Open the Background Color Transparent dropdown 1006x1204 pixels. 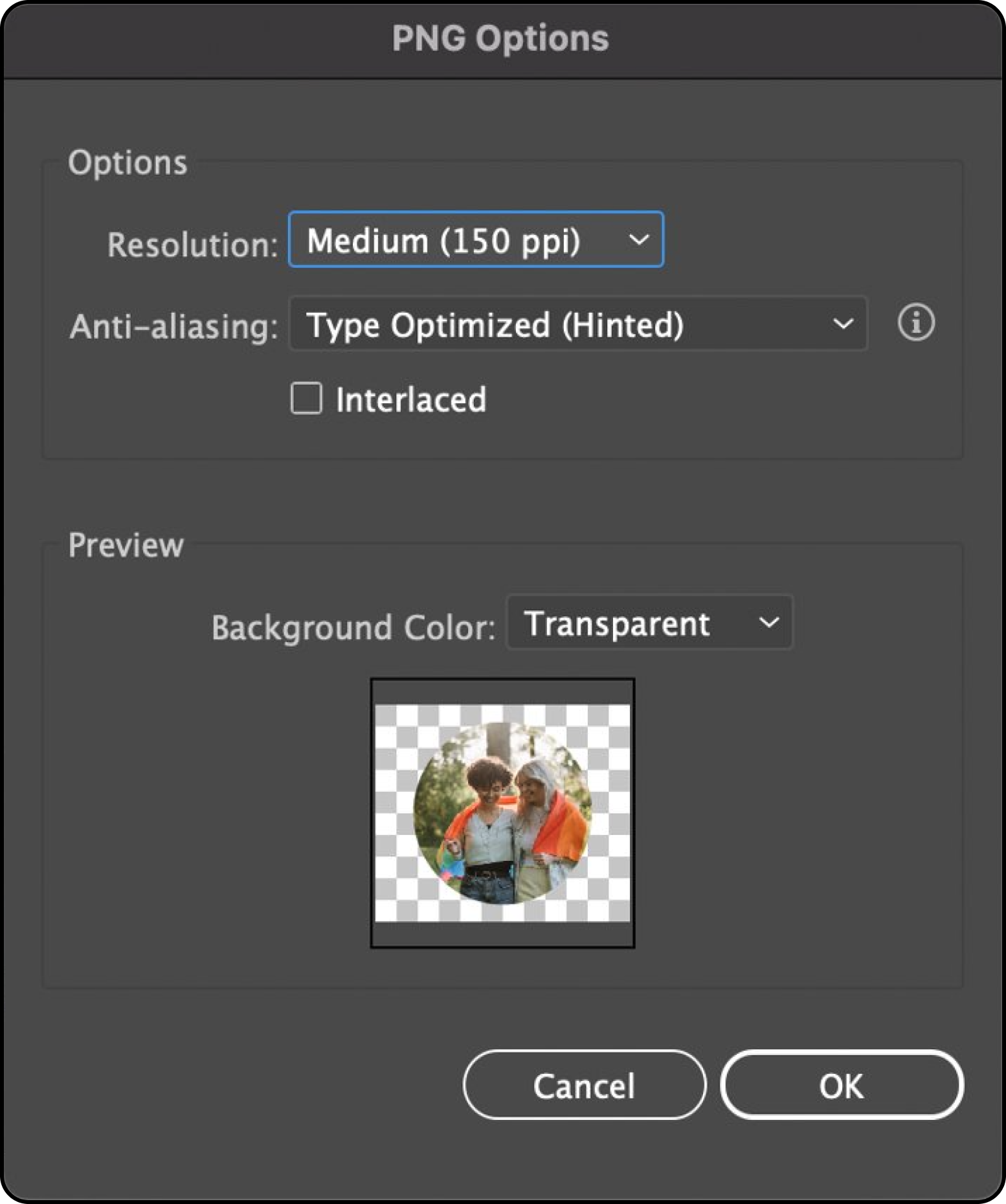coord(649,623)
